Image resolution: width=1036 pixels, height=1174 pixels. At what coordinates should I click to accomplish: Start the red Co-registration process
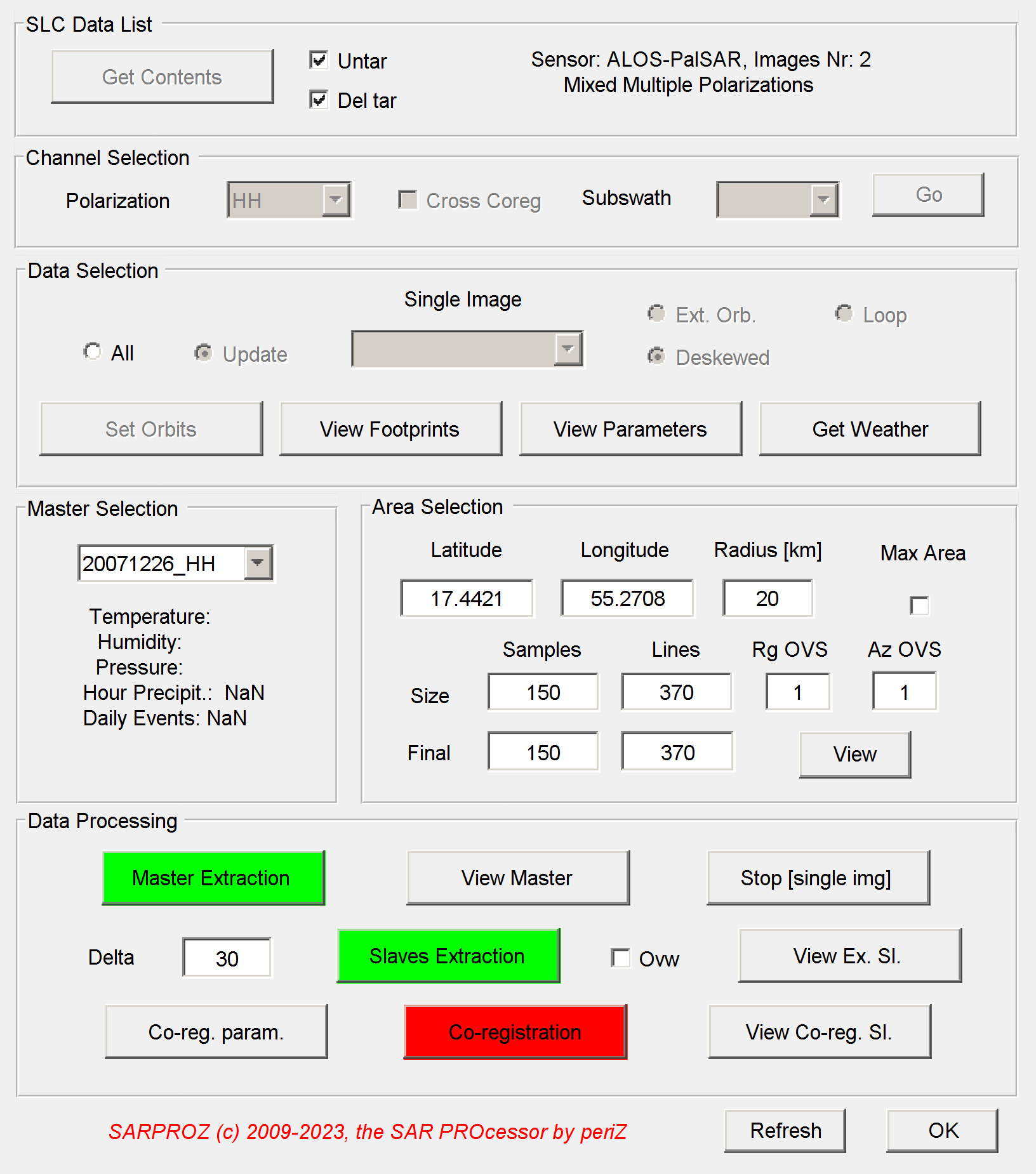pyautogui.click(x=515, y=1032)
